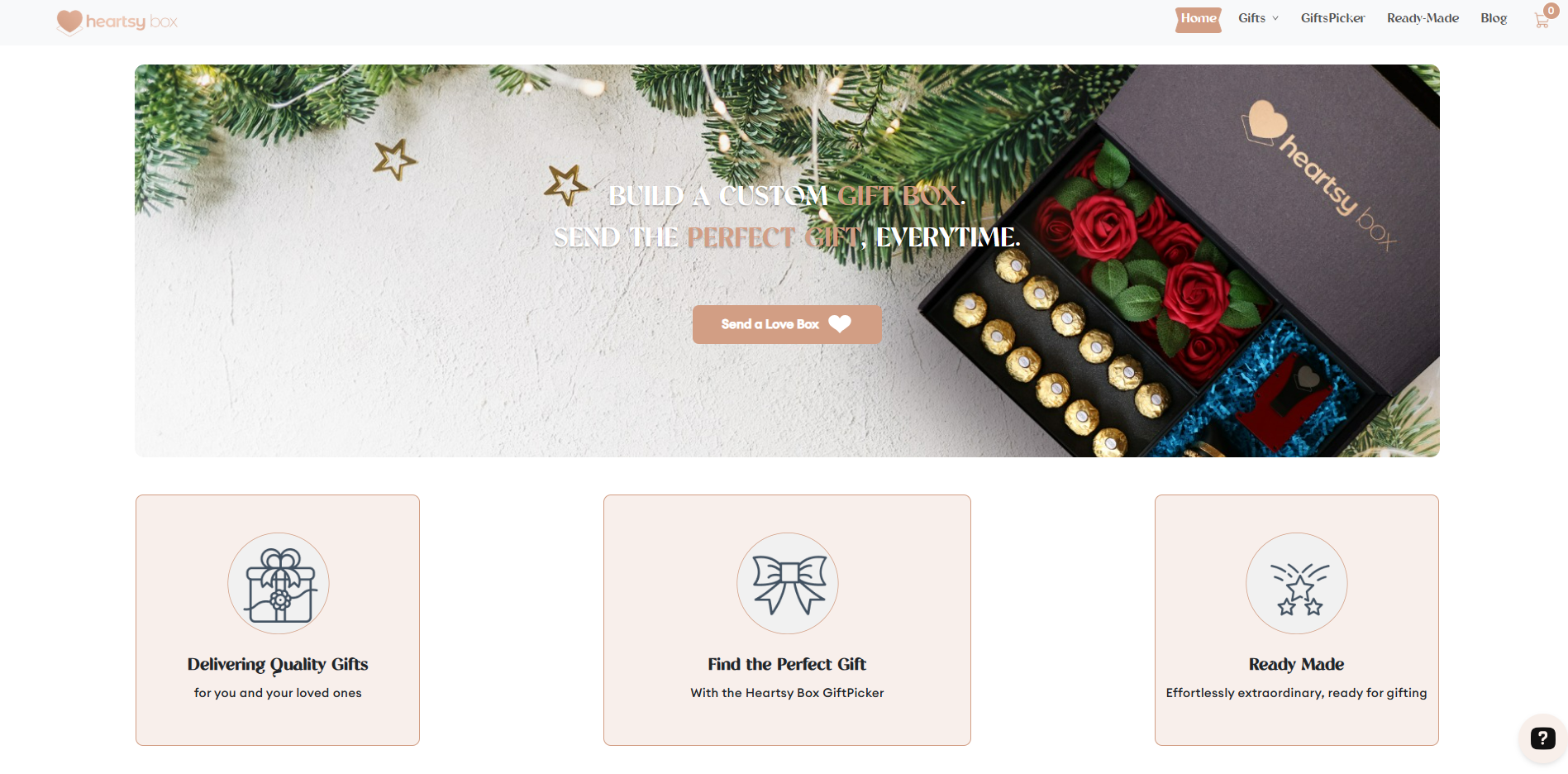Go to the Home menu item
1568x774 pixels.
pyautogui.click(x=1199, y=19)
